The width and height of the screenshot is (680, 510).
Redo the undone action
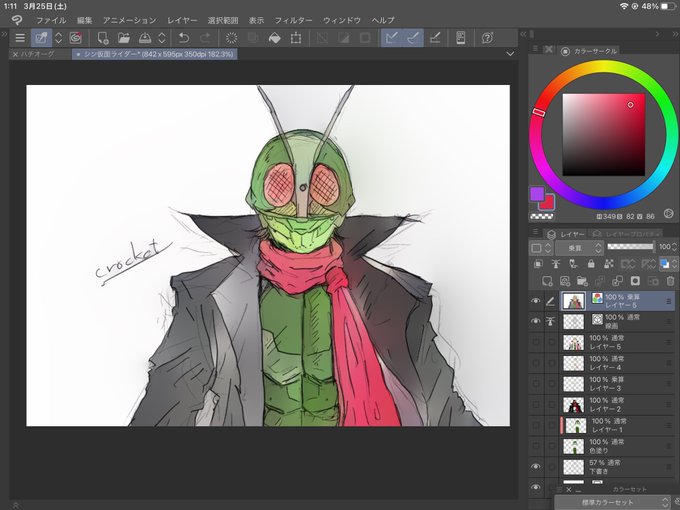(205, 38)
